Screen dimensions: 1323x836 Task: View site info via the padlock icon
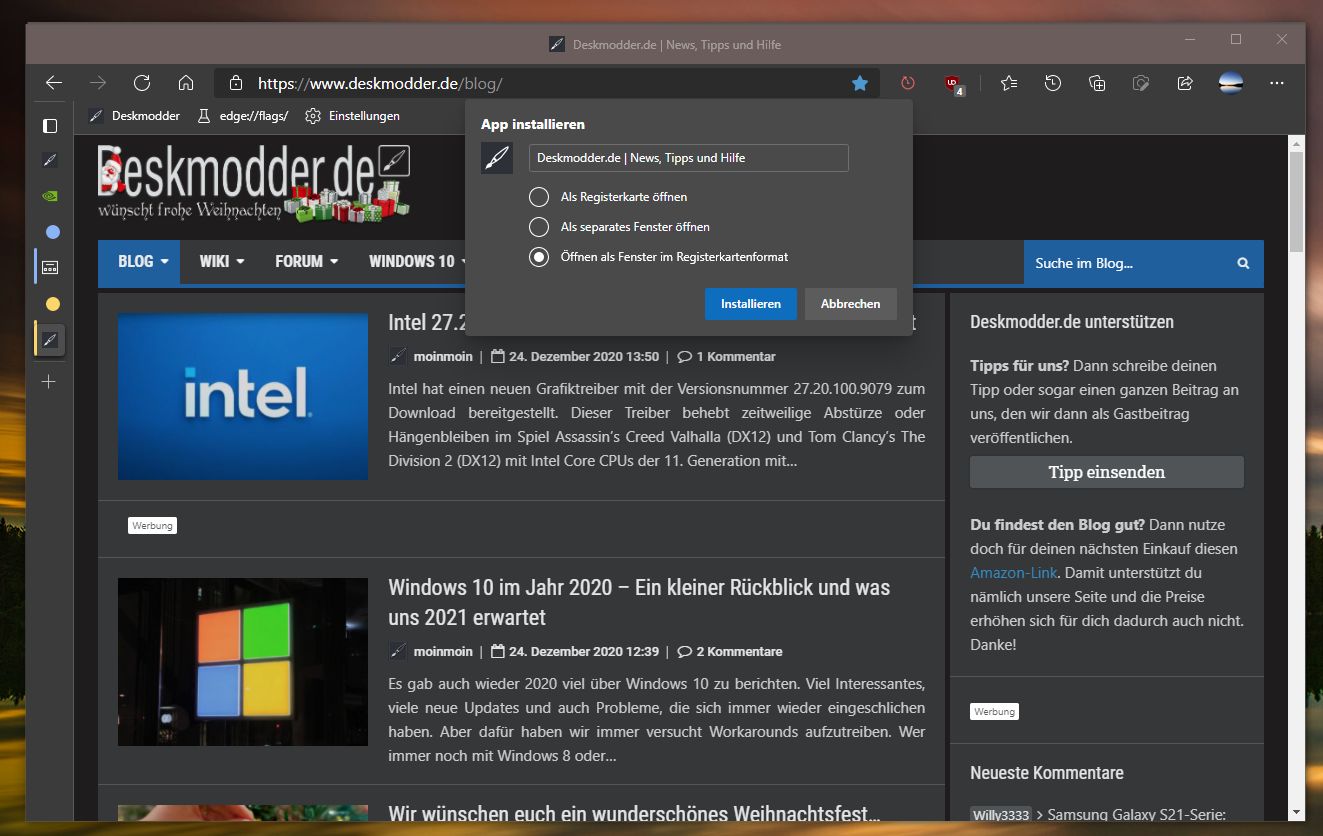(236, 83)
